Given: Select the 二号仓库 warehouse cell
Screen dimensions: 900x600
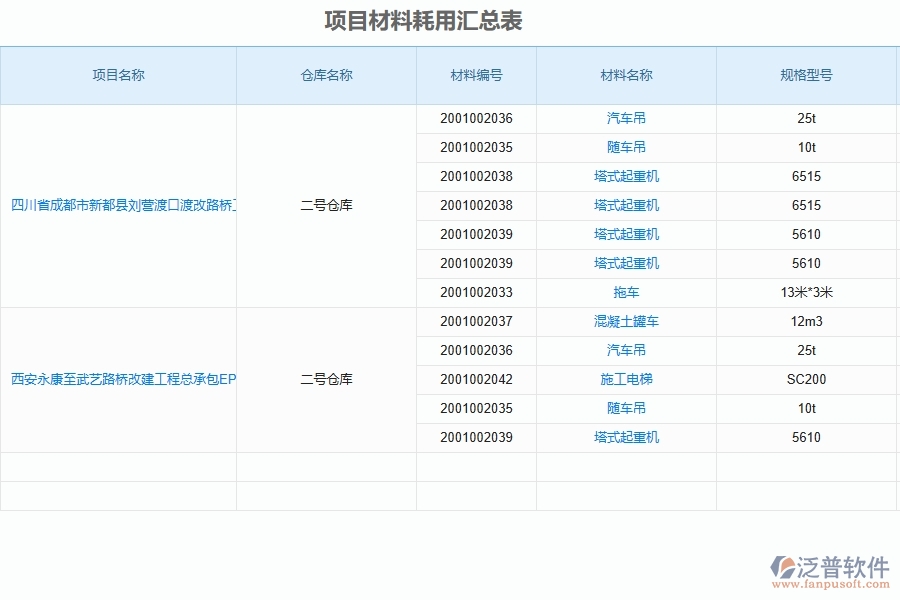Looking at the screenshot, I should (326, 205).
